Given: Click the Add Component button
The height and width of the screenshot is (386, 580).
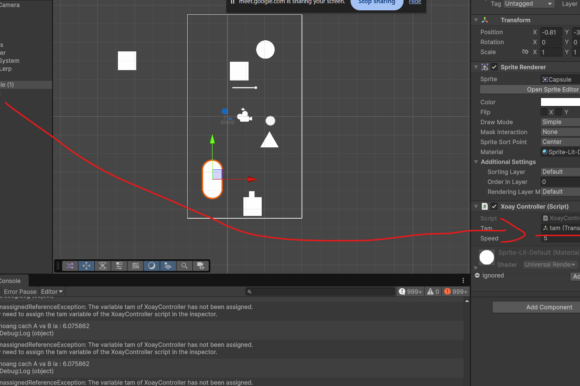Looking at the screenshot, I should tap(549, 307).
